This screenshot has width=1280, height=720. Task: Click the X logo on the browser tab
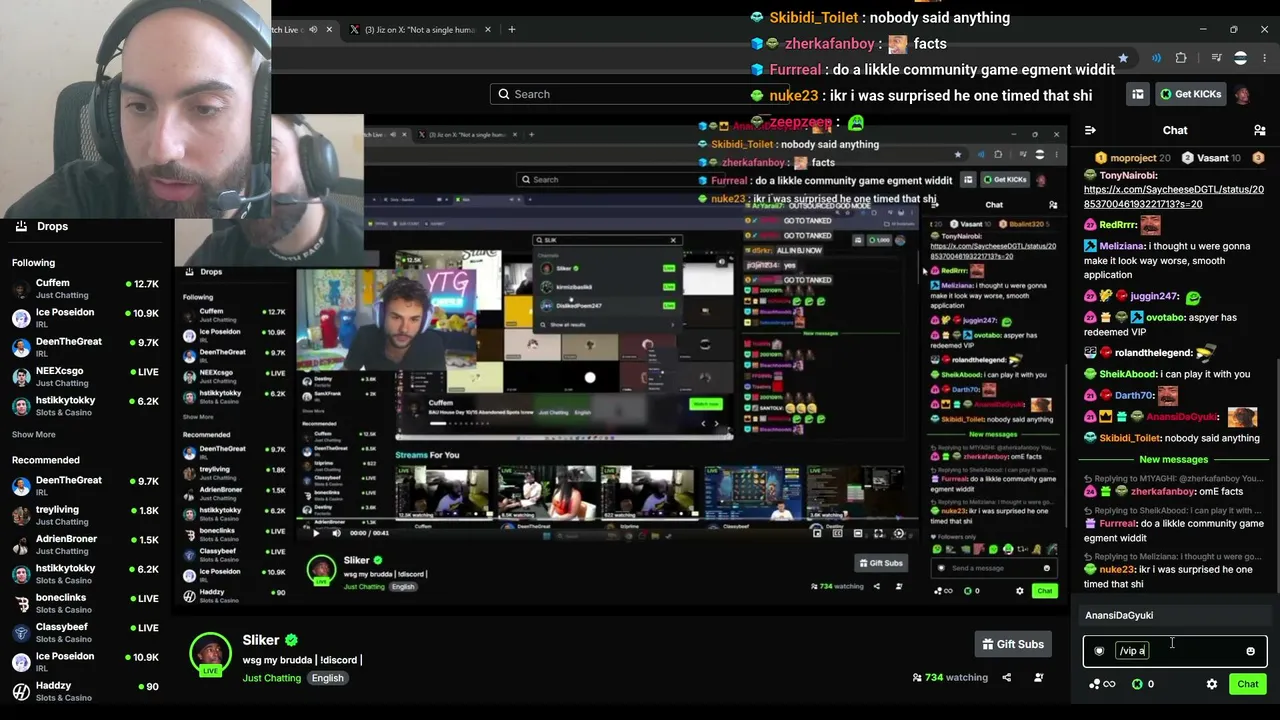point(354,30)
